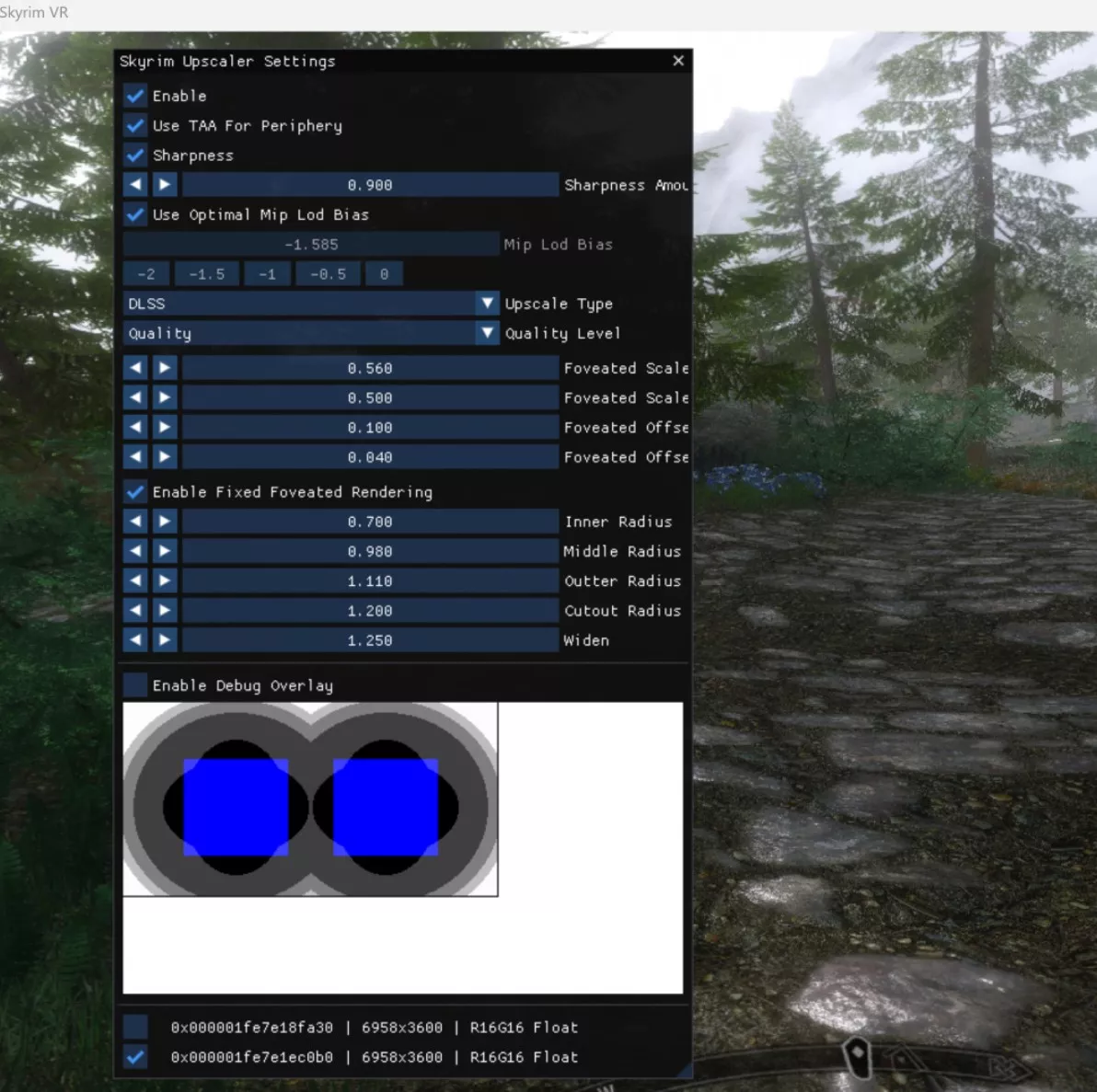Click left arrow beside Foveated Scale 0.500

coord(135,397)
